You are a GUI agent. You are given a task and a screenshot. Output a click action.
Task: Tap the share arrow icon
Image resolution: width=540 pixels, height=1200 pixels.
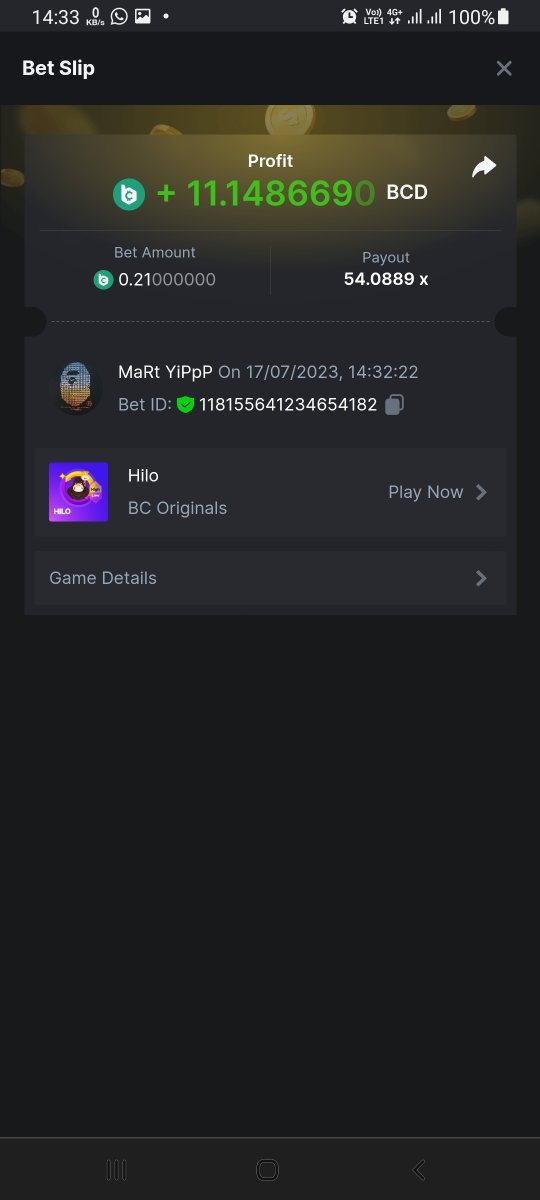coord(484,167)
